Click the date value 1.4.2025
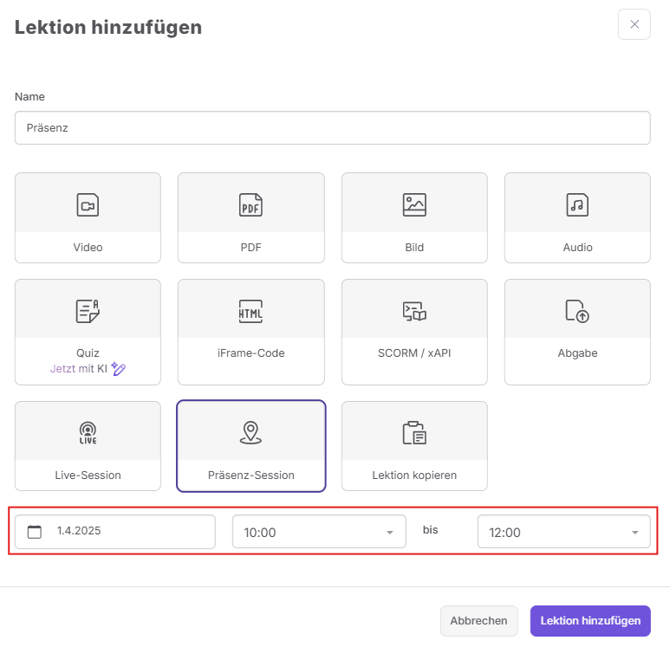Screen dimensions: 670x647 click(x=79, y=531)
